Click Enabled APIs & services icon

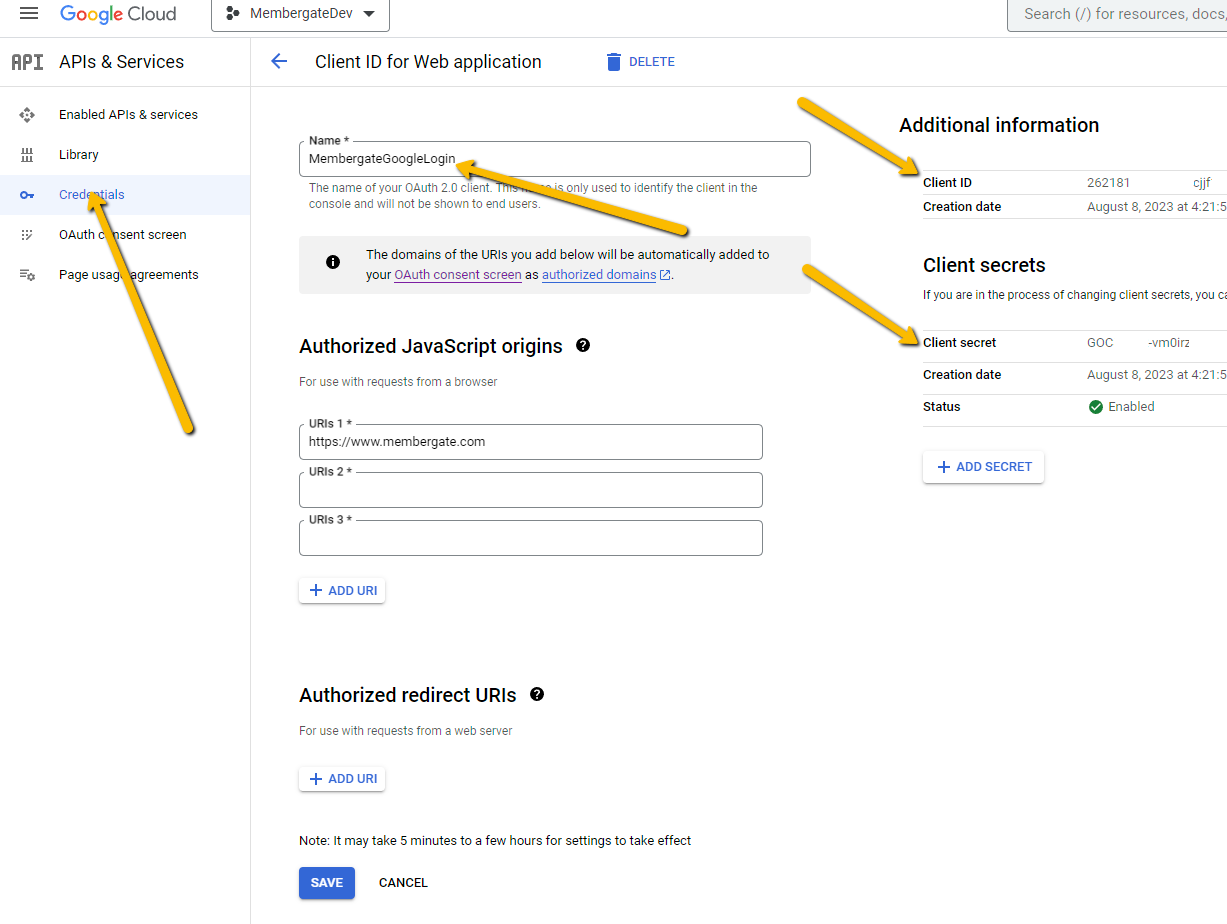point(27,115)
